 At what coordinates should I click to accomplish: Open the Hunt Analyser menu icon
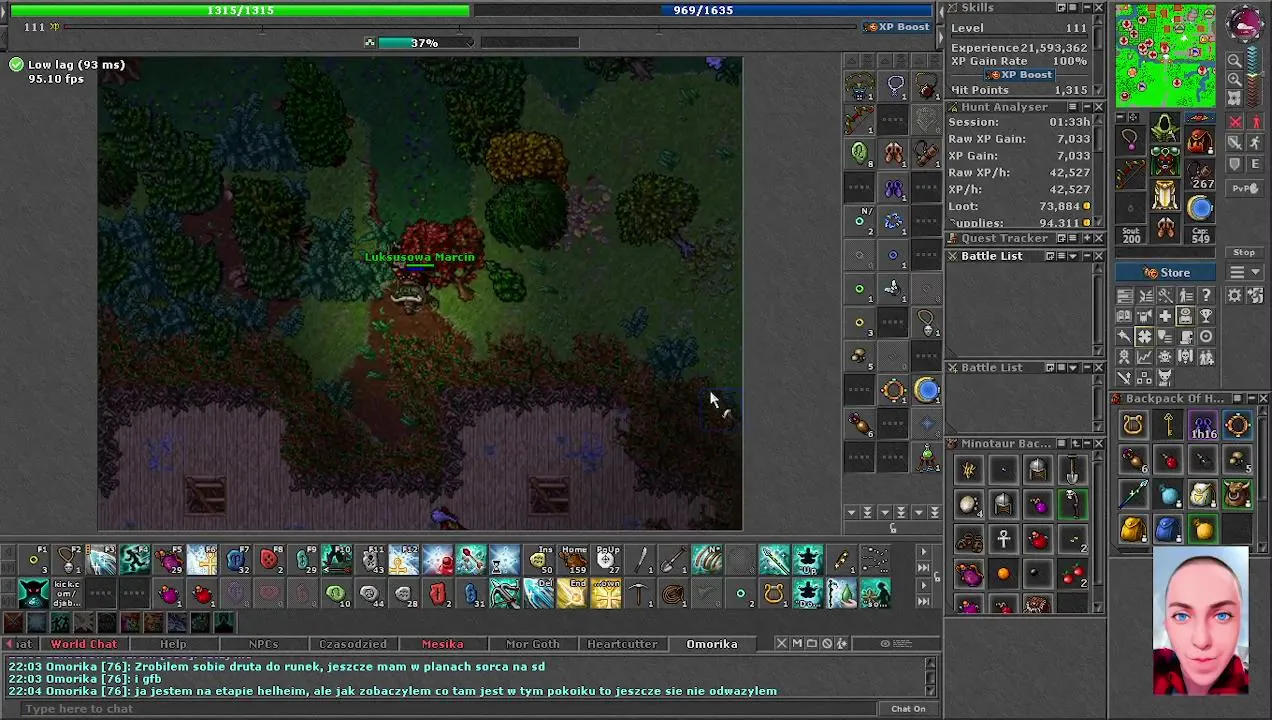point(1073,107)
